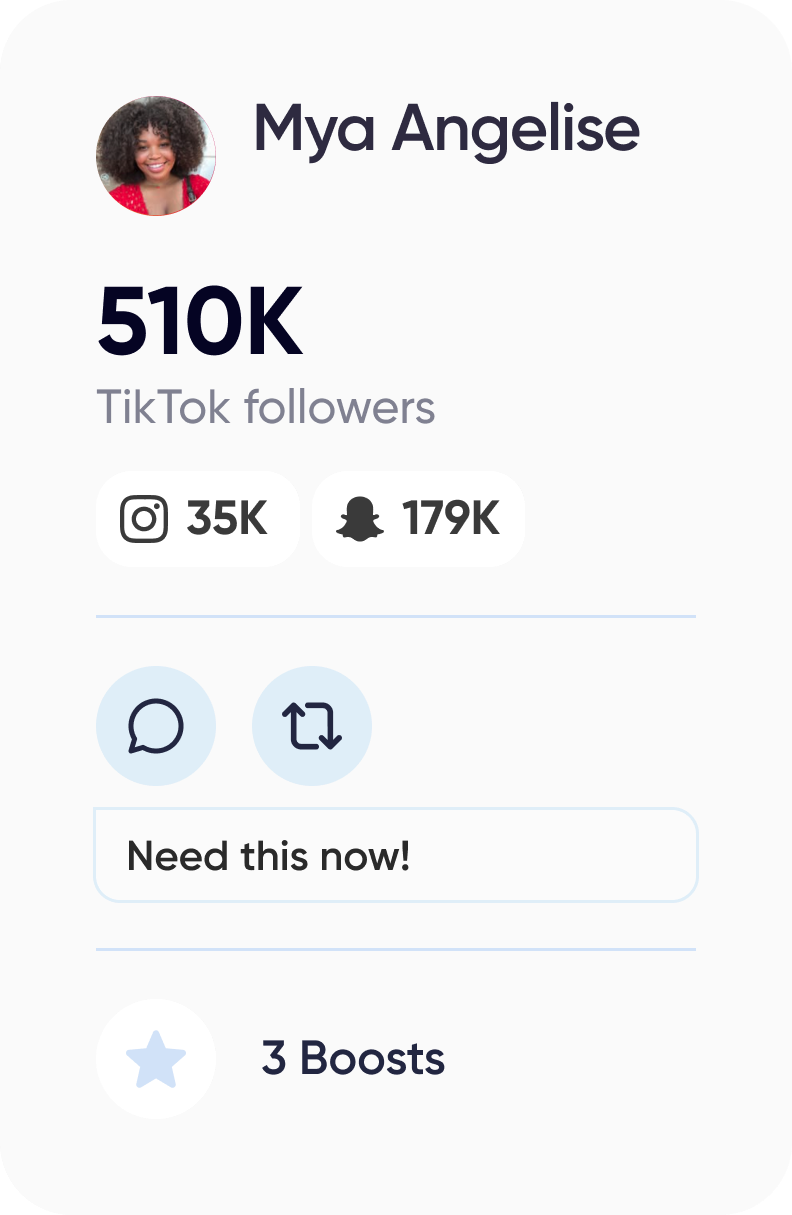Viewport: 792px width, 1215px height.
Task: Click the blue star boost icon
Action: (156, 1060)
